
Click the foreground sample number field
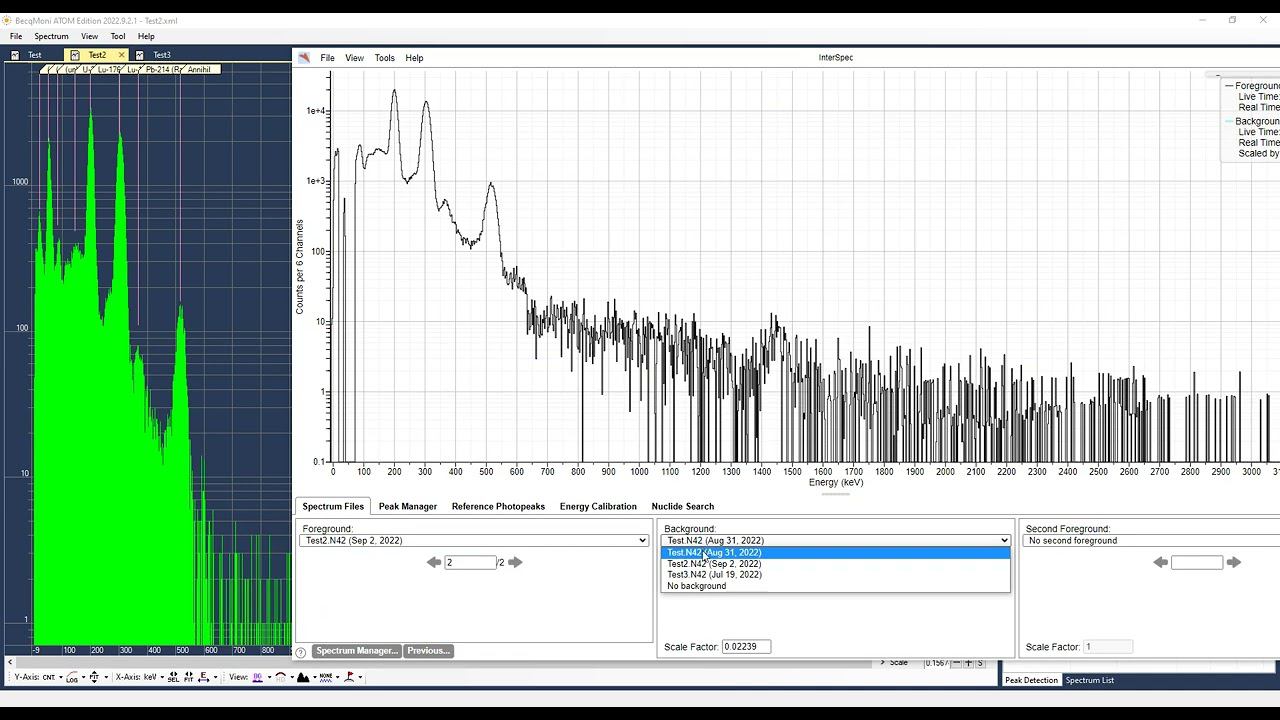[470, 562]
